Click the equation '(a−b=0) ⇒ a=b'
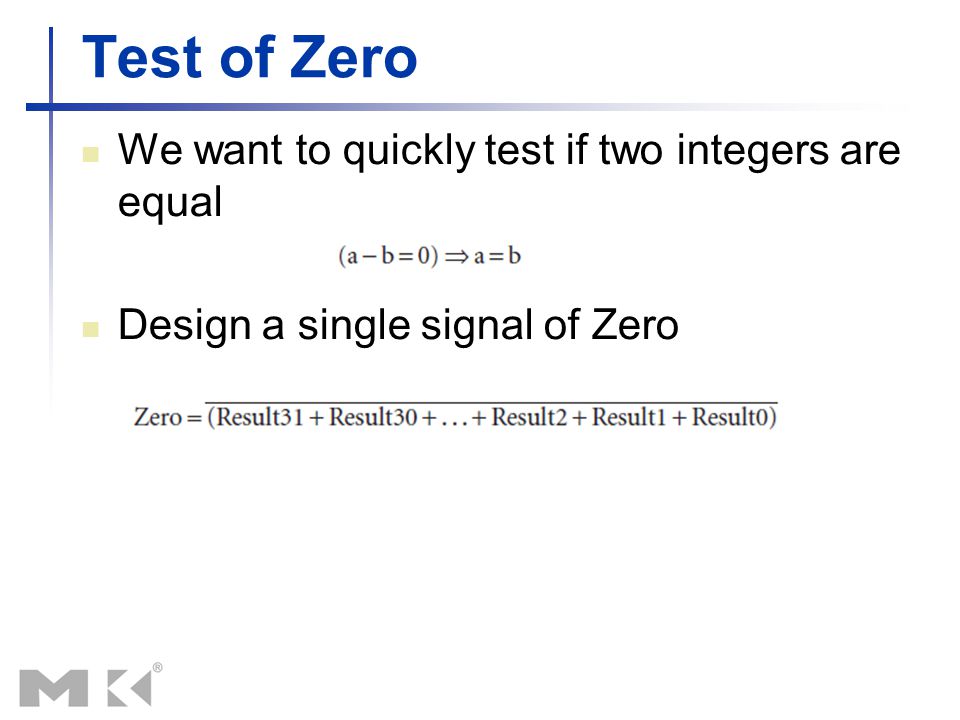This screenshot has width=960, height=720. click(x=429, y=256)
